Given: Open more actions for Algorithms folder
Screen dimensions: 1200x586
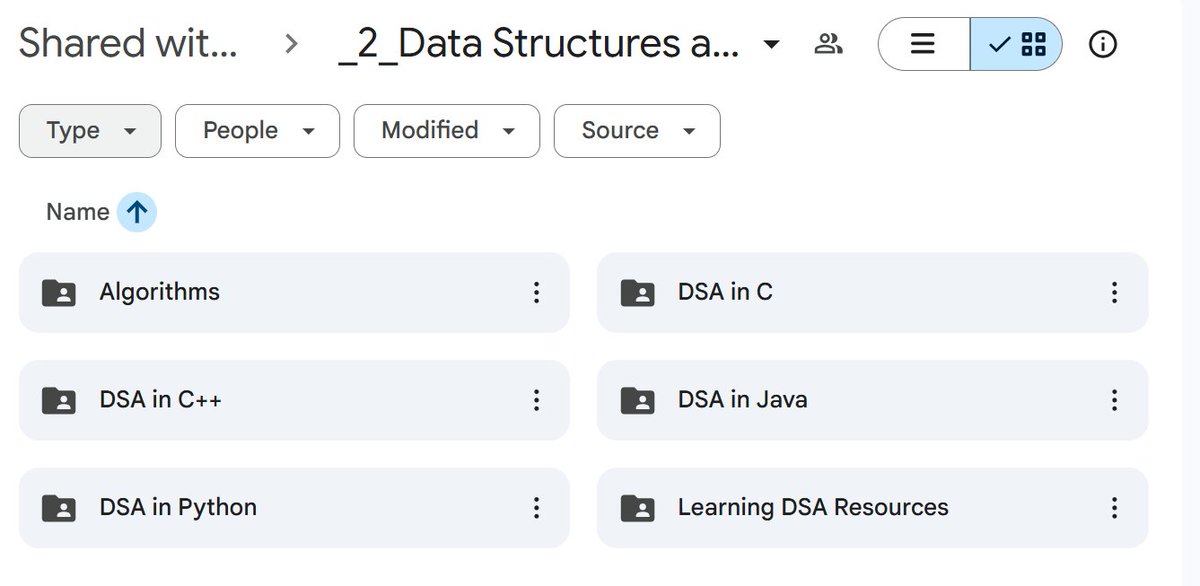Looking at the screenshot, I should click(x=537, y=292).
